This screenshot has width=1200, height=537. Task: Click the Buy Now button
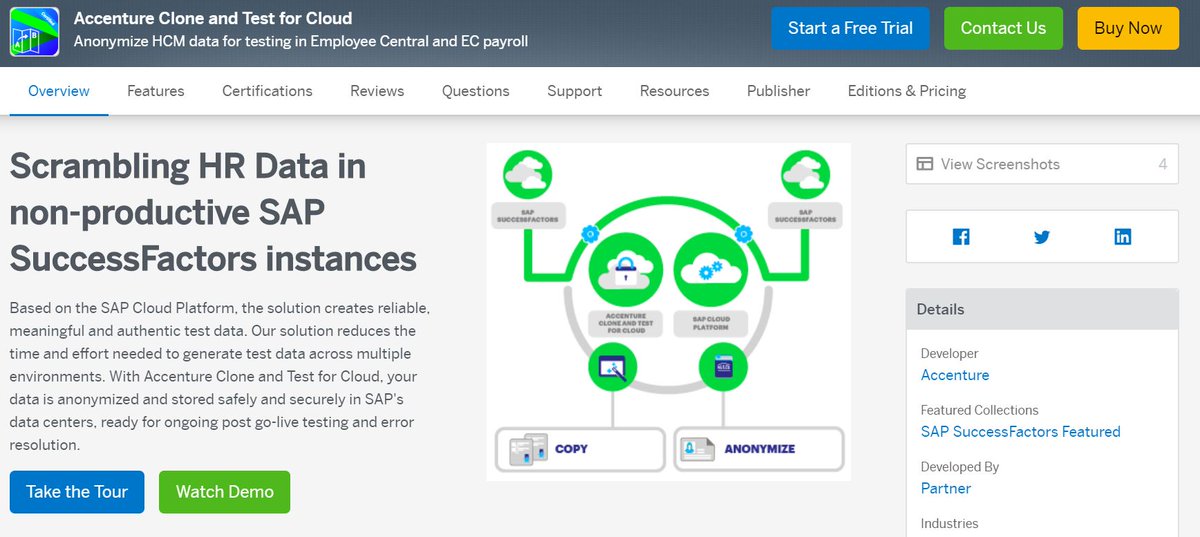click(1128, 28)
